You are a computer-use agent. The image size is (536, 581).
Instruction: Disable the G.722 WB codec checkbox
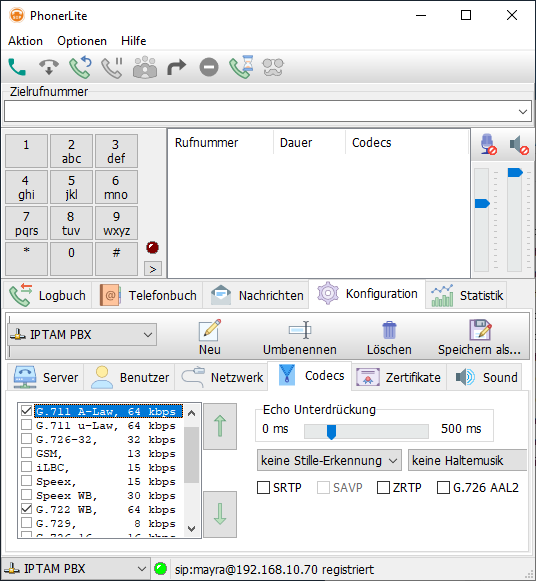click(26, 509)
